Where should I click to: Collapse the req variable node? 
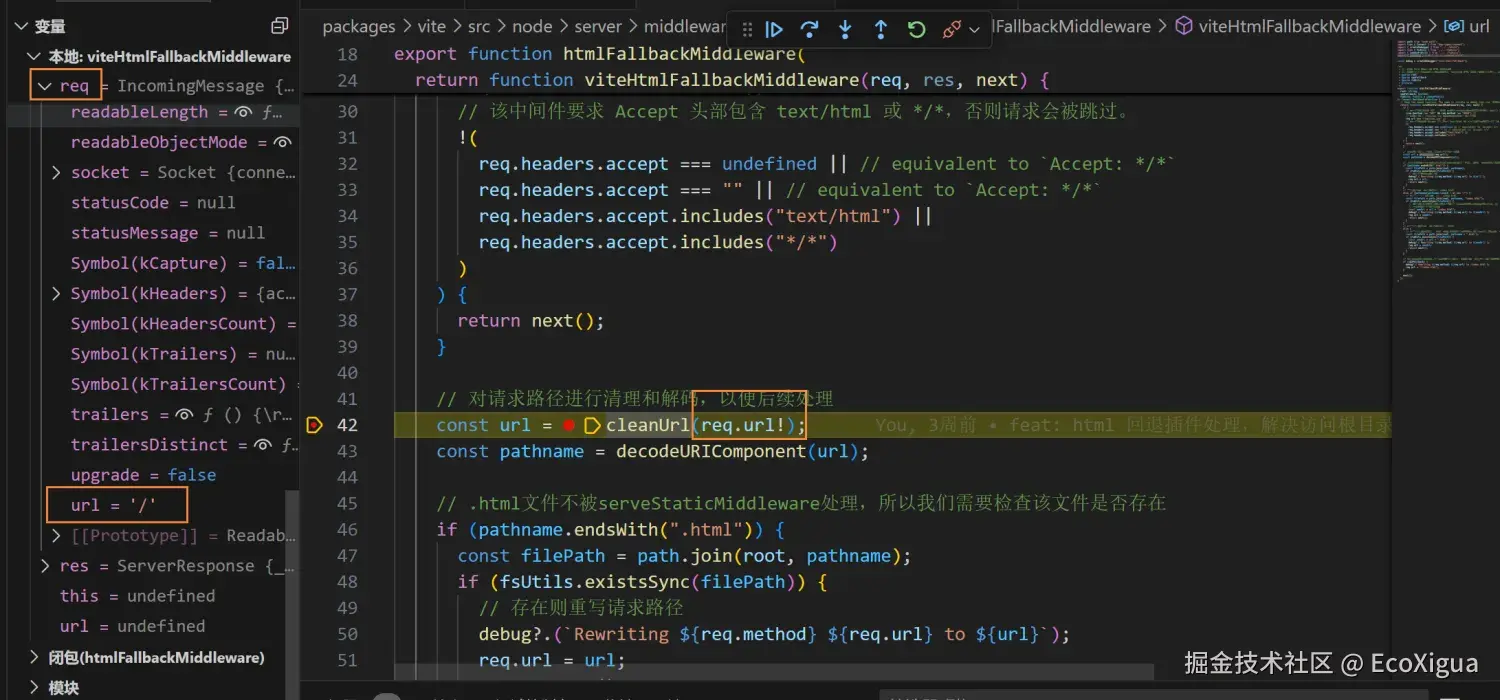pos(44,86)
